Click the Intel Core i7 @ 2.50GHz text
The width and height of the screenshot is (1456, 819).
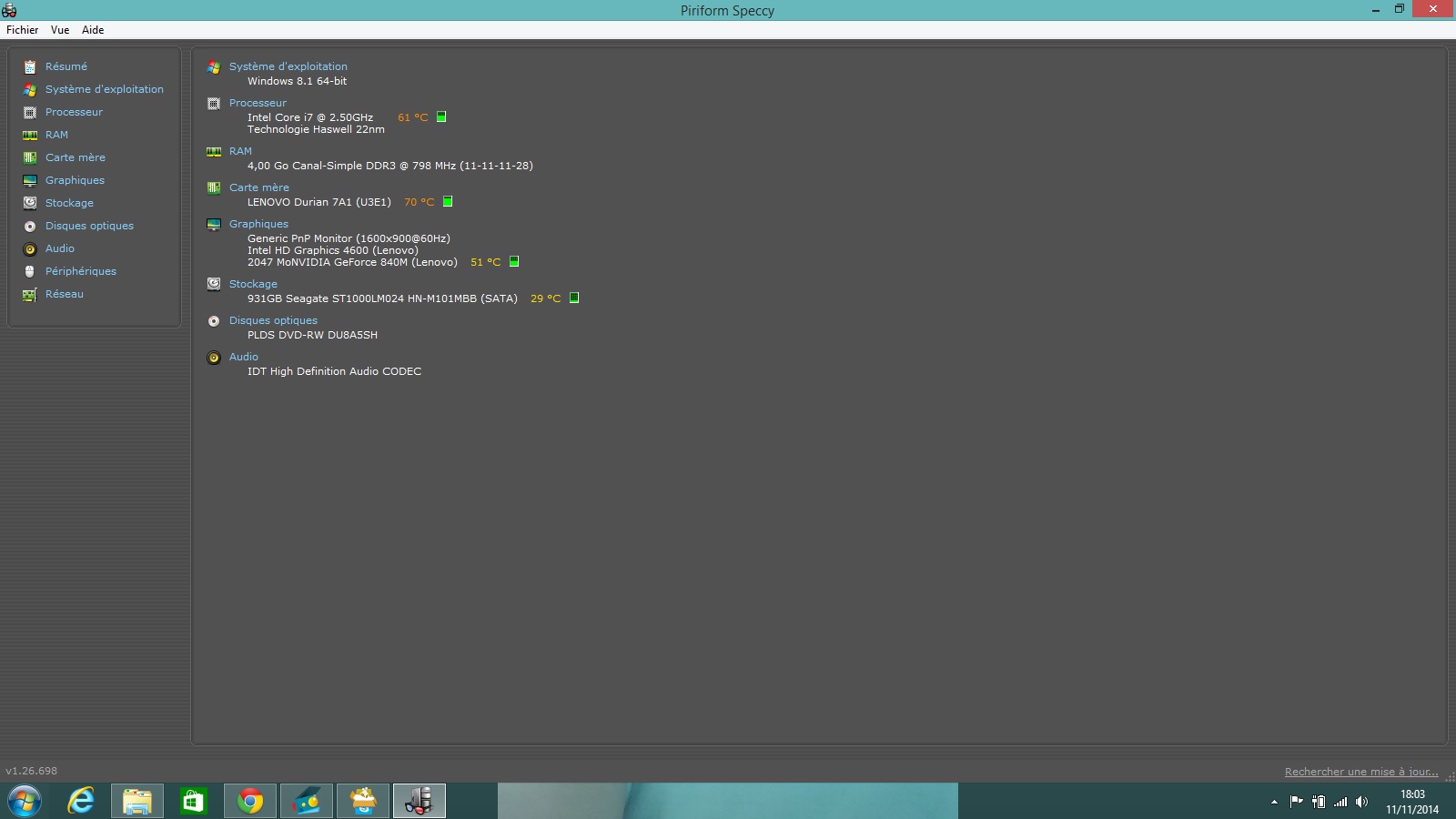(310, 117)
